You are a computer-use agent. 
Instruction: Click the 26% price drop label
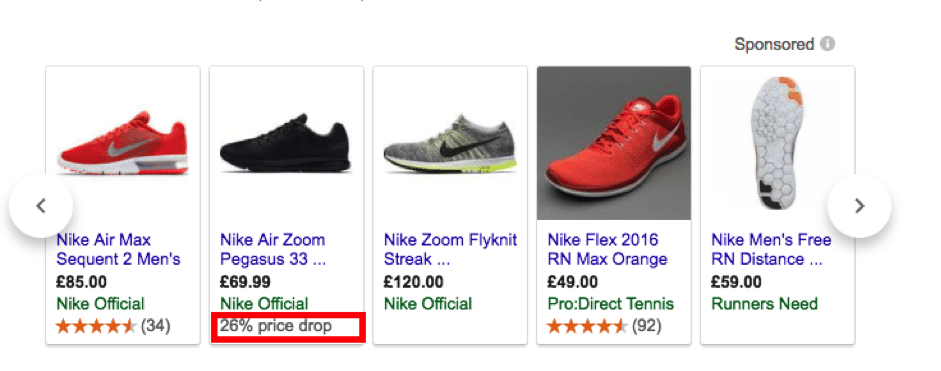coord(276,327)
